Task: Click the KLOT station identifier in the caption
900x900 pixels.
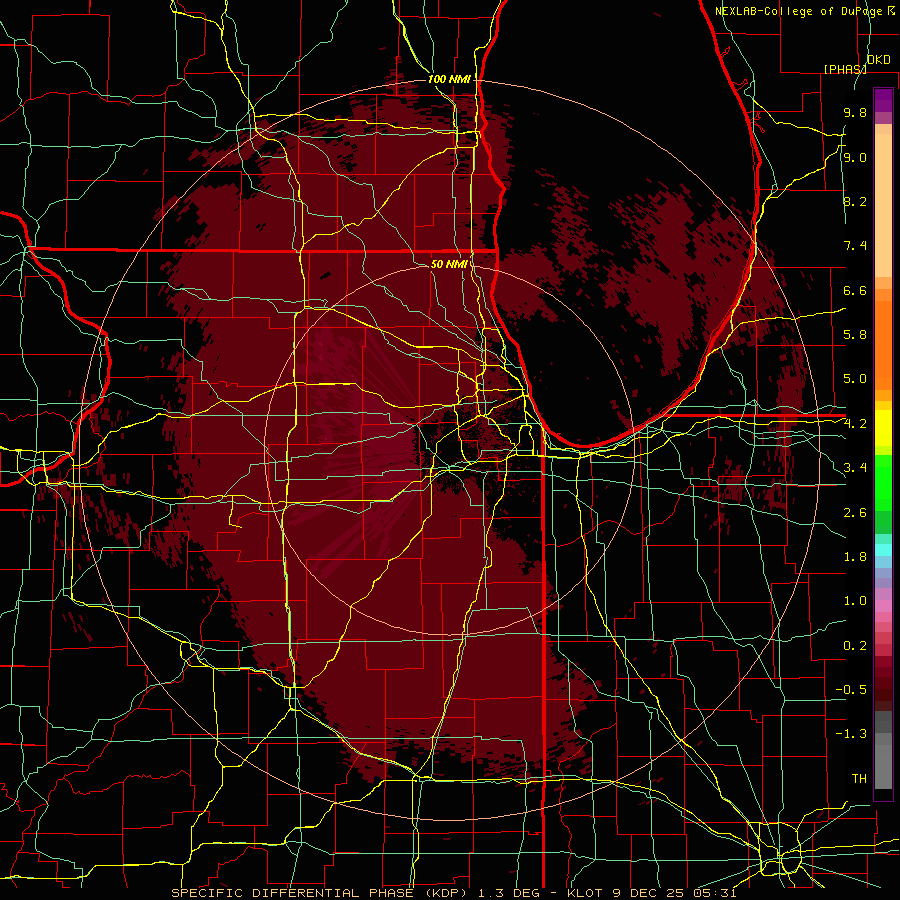Action: pyautogui.click(x=584, y=893)
